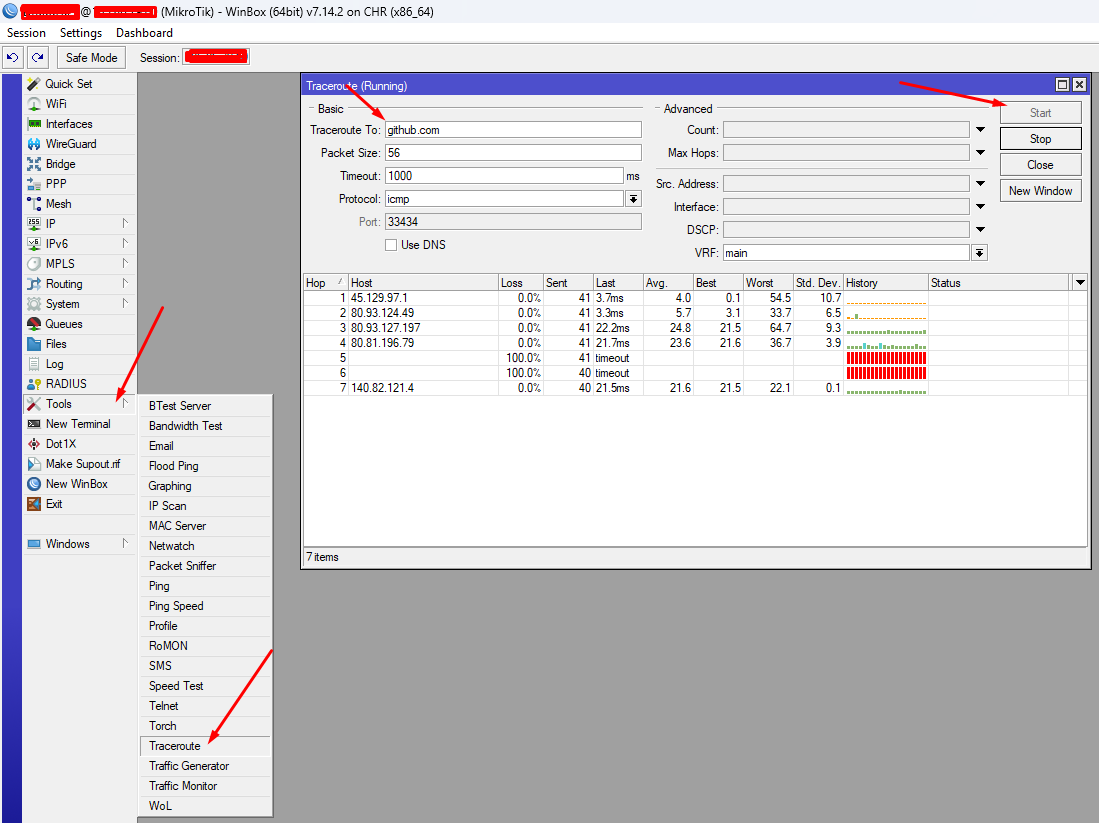The image size is (1099, 823).
Task: Click the Timeout input field
Action: tap(504, 176)
